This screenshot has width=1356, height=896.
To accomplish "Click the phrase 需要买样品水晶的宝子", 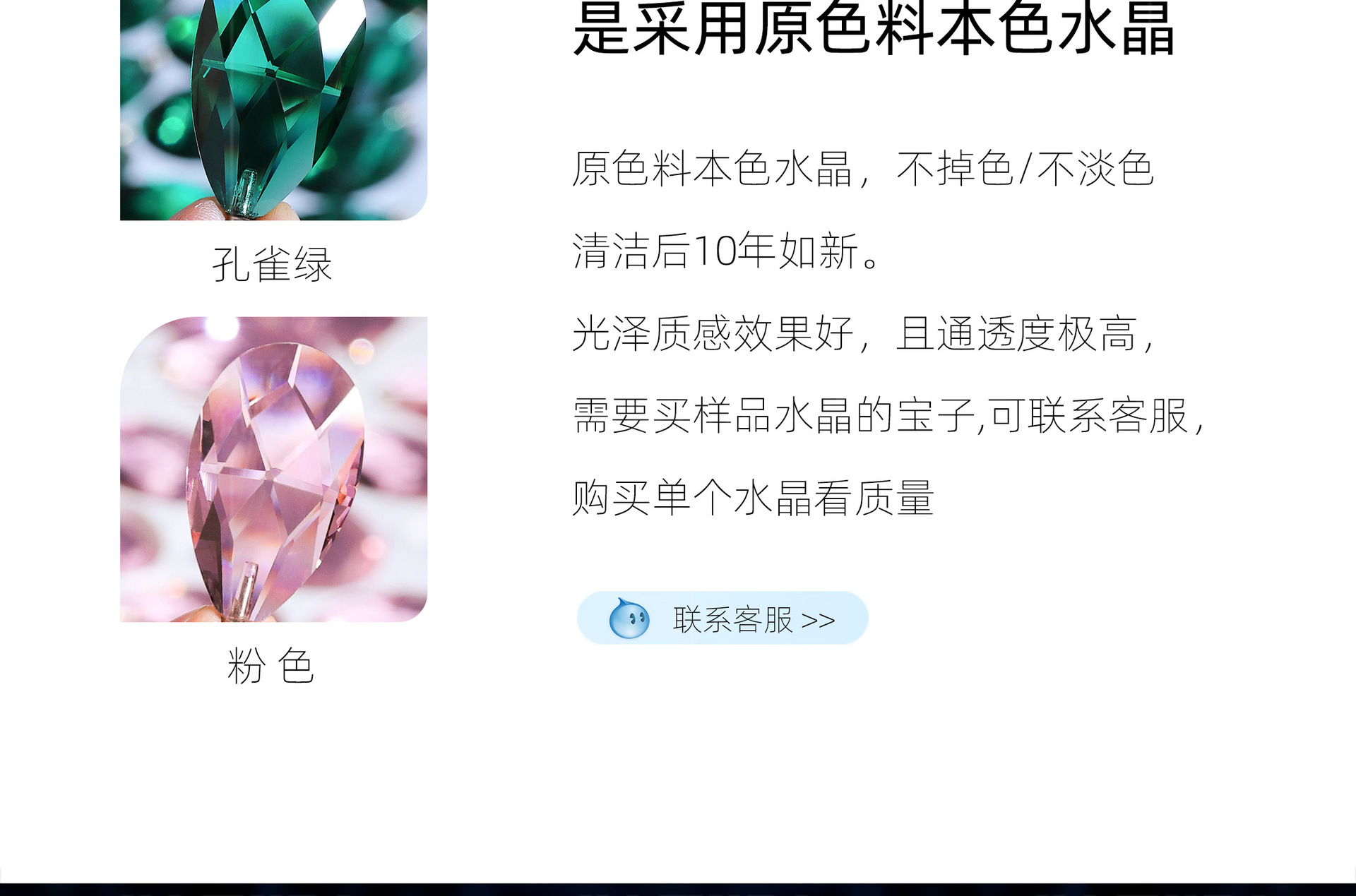I will pos(774,416).
